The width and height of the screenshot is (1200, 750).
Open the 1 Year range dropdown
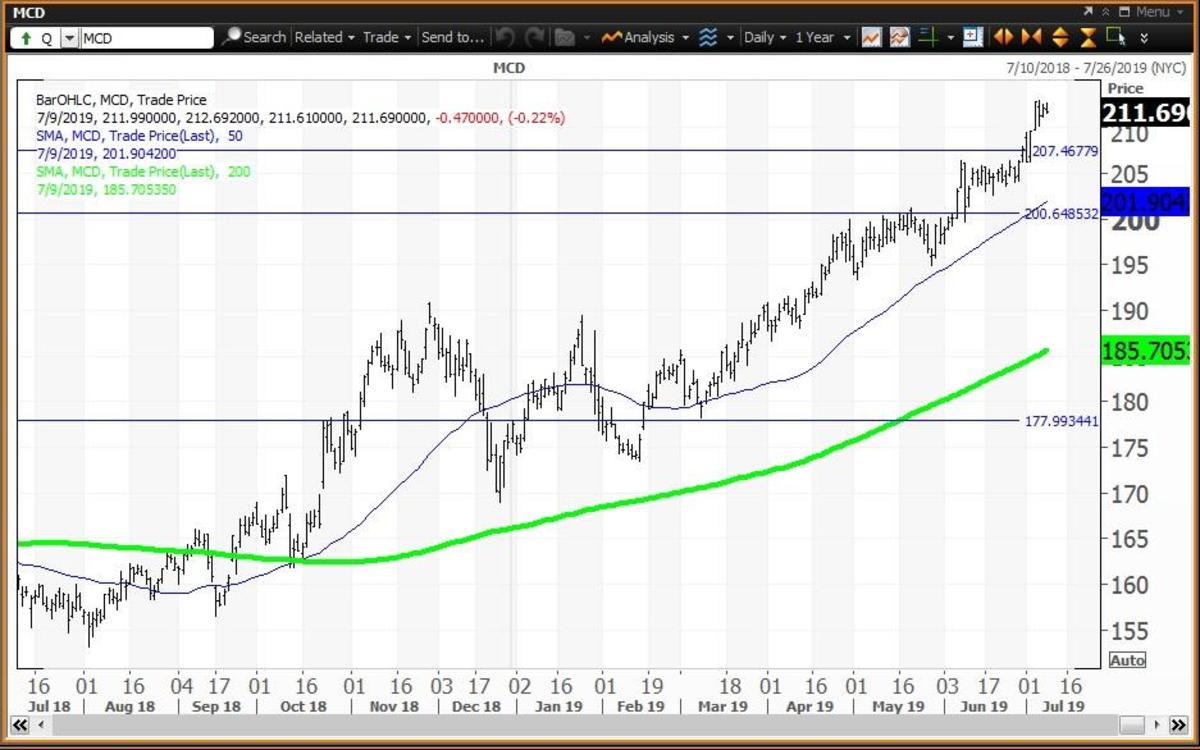[823, 37]
